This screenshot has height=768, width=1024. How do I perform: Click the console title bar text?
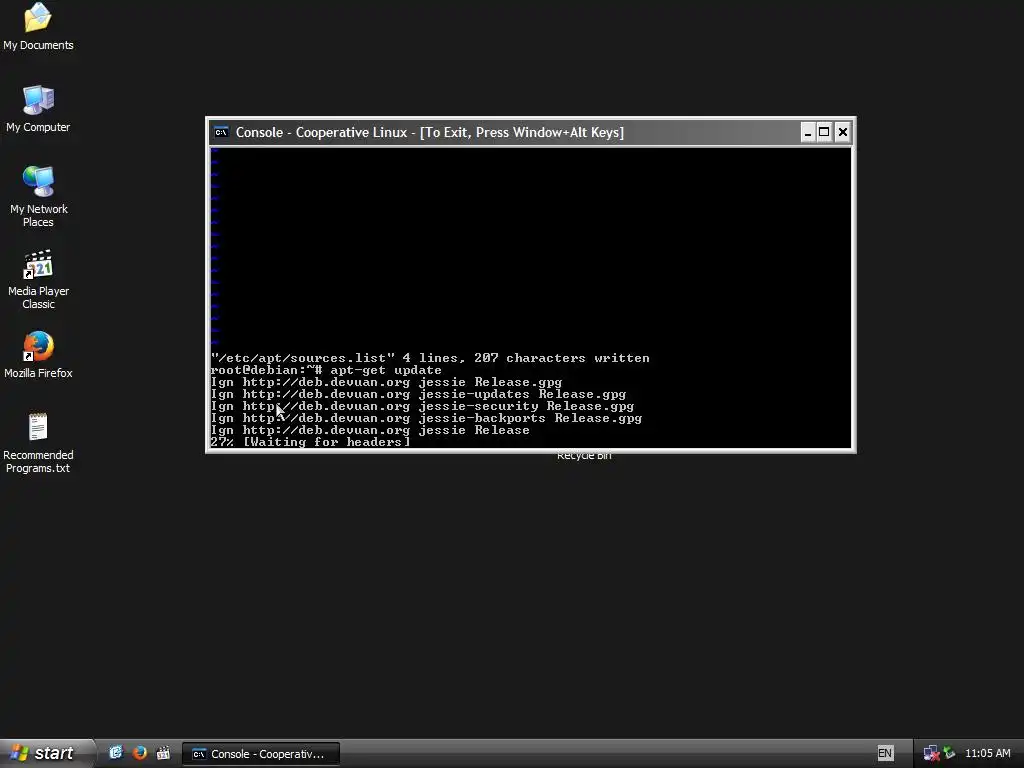429,133
